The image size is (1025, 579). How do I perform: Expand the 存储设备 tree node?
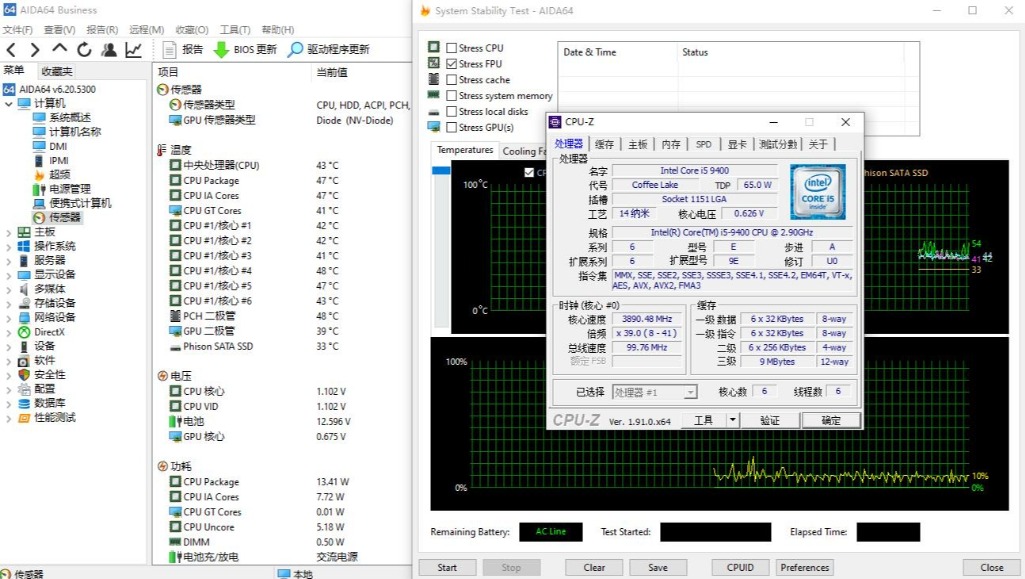pos(8,303)
